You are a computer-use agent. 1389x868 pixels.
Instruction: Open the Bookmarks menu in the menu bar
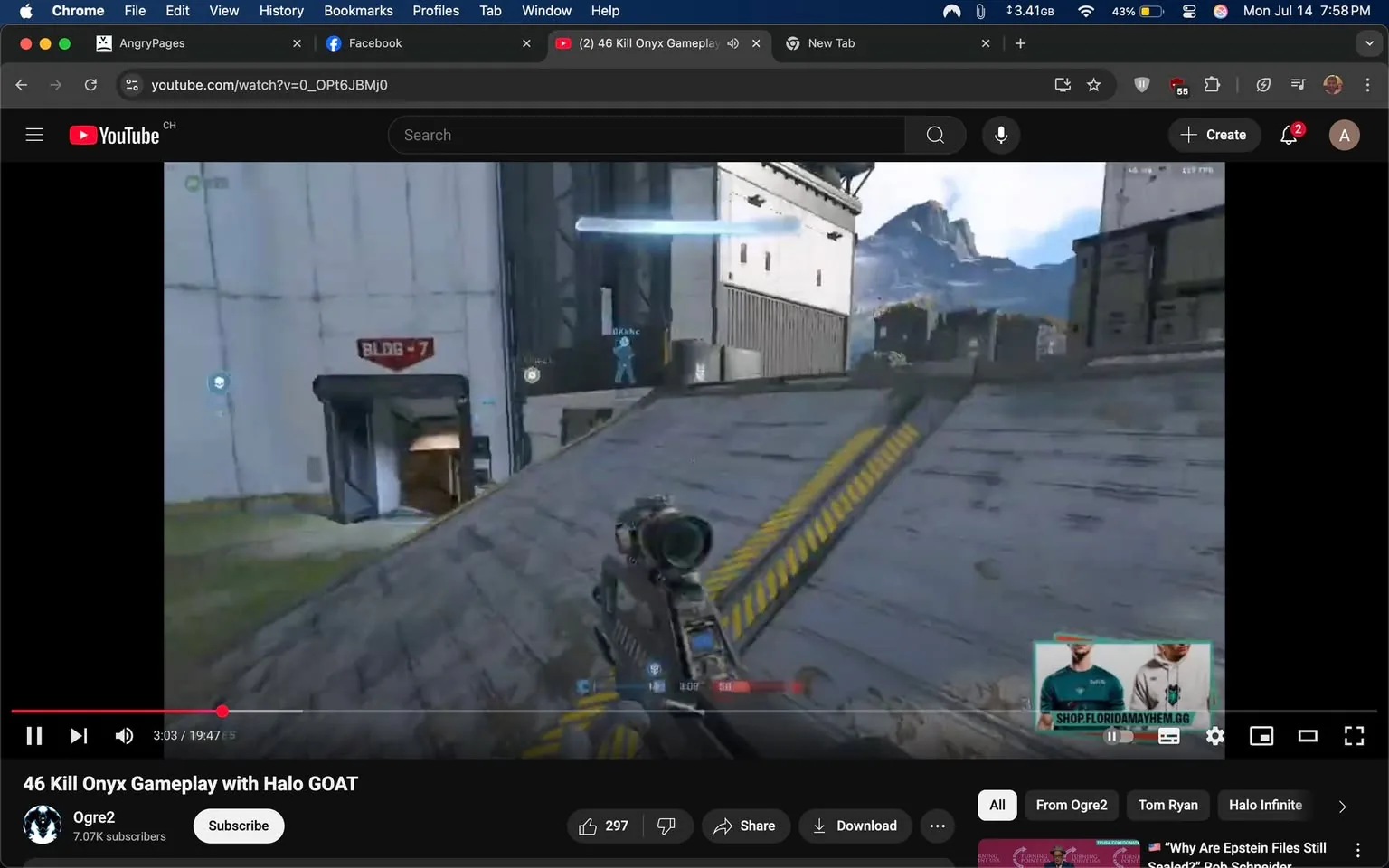pos(358,11)
